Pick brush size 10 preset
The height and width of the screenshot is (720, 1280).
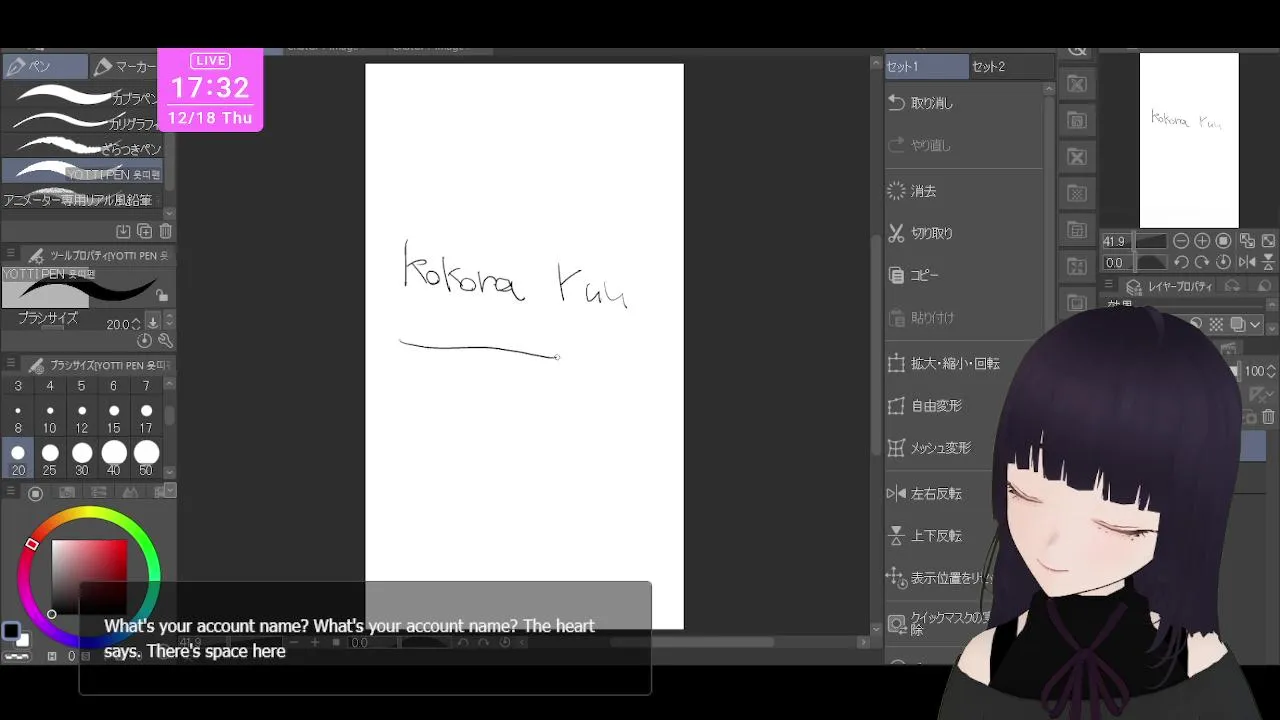(50, 418)
